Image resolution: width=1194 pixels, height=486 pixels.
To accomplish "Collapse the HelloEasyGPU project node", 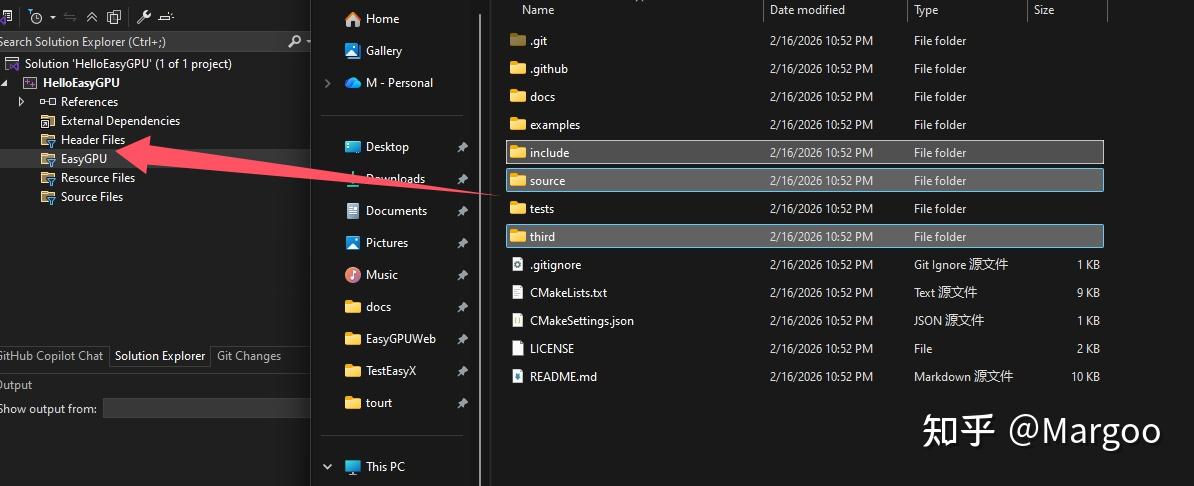I will point(4,83).
